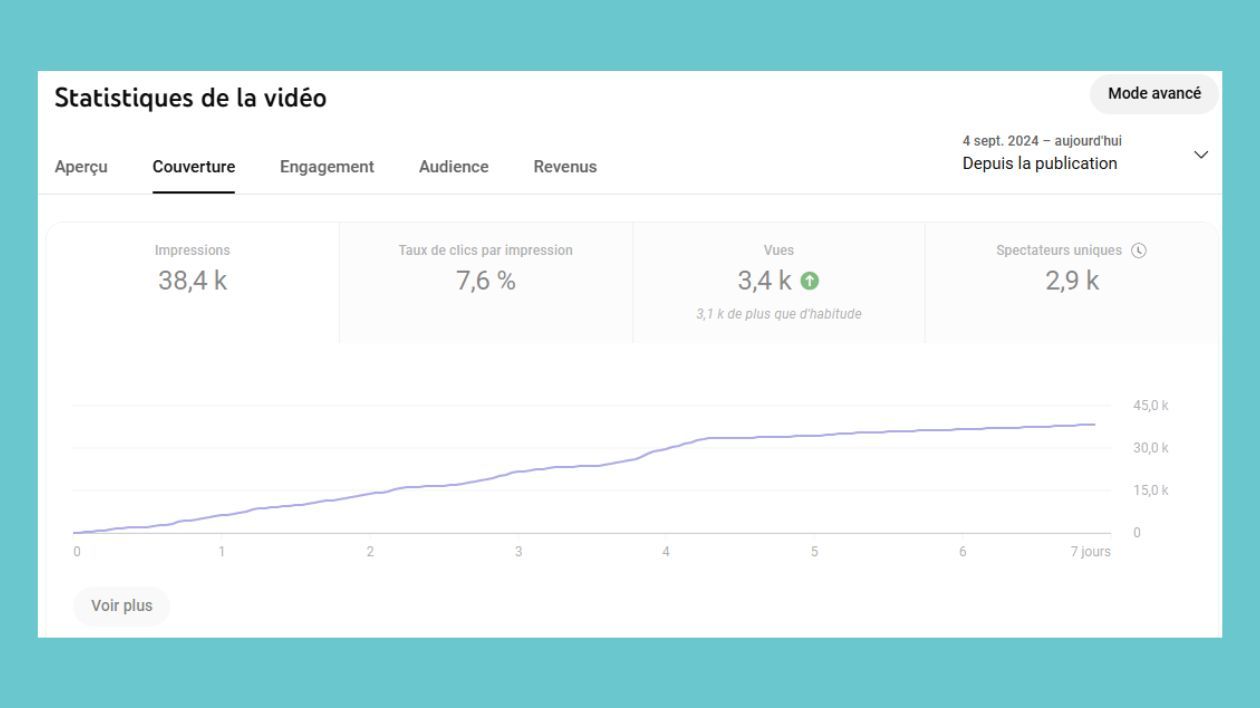1260x708 pixels.
Task: Expand the date range chevron arrow
Action: coord(1201,155)
